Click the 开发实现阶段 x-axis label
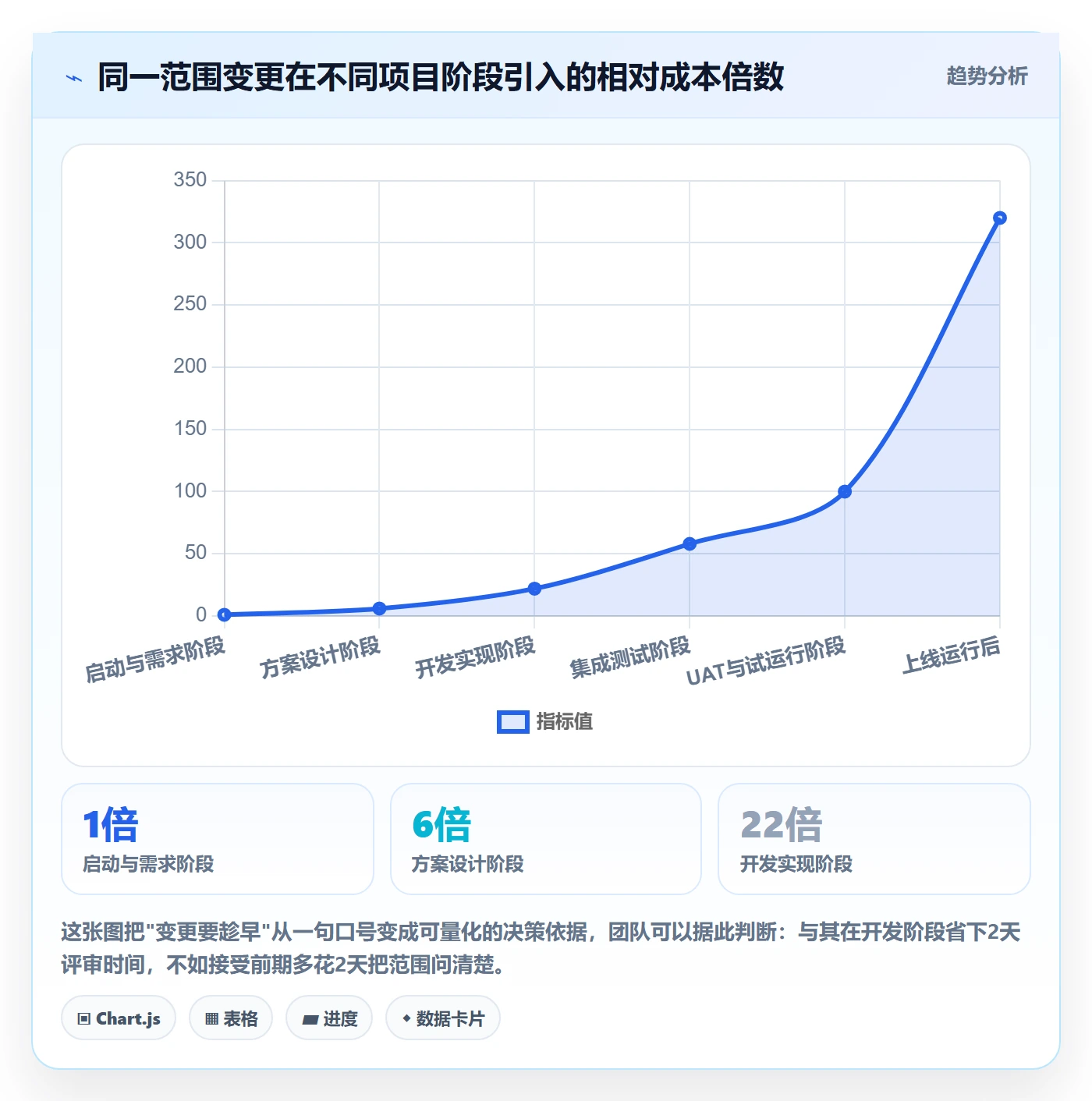 (475, 657)
